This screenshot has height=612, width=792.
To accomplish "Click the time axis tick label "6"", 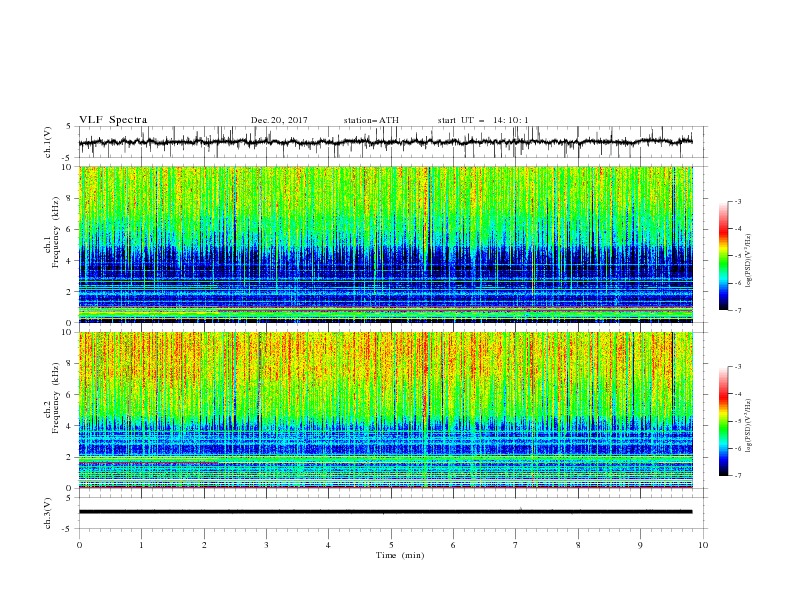I will tap(453, 545).
